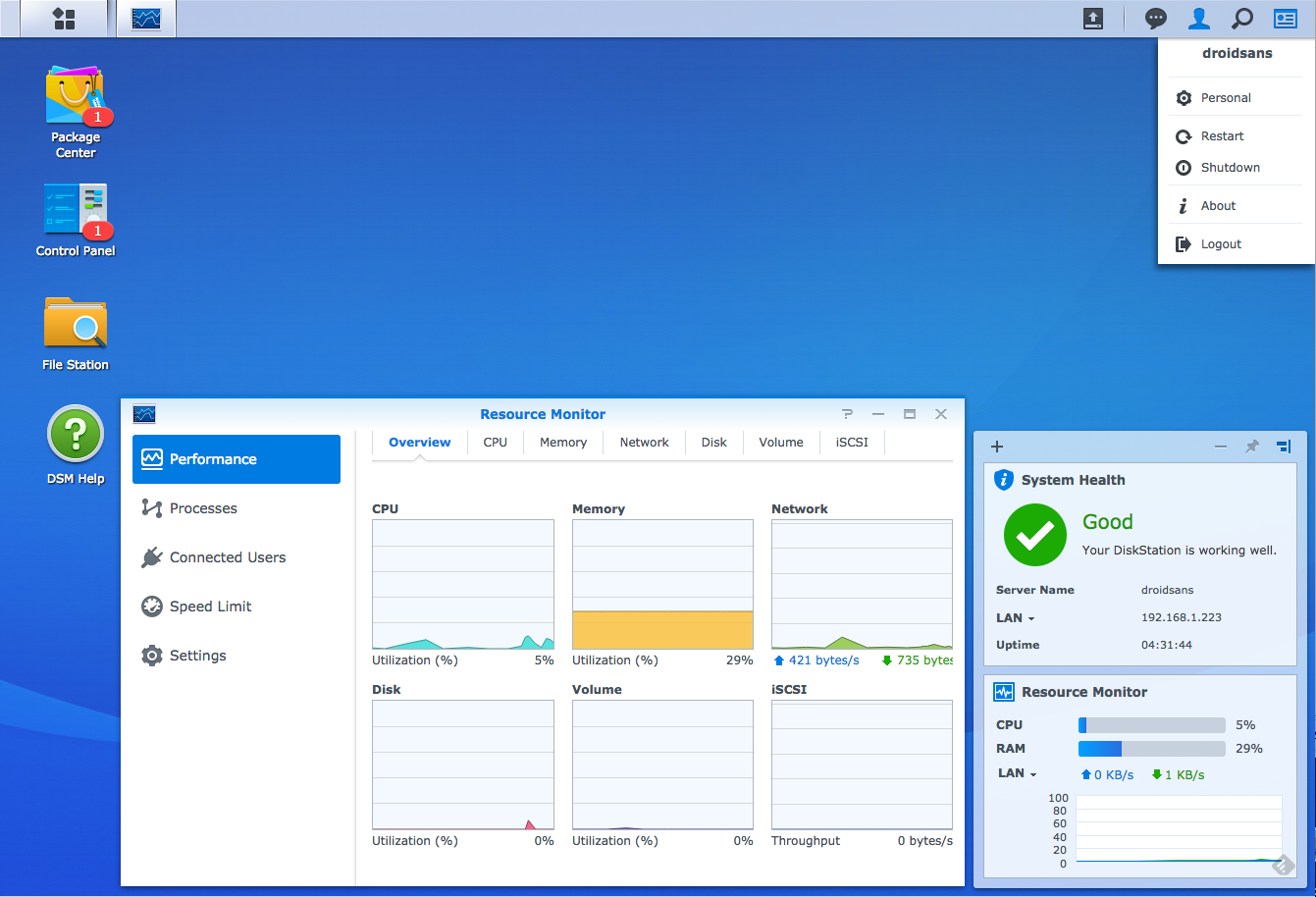The image size is (1316, 897).
Task: Minimize the widgets panel
Action: 1221,447
